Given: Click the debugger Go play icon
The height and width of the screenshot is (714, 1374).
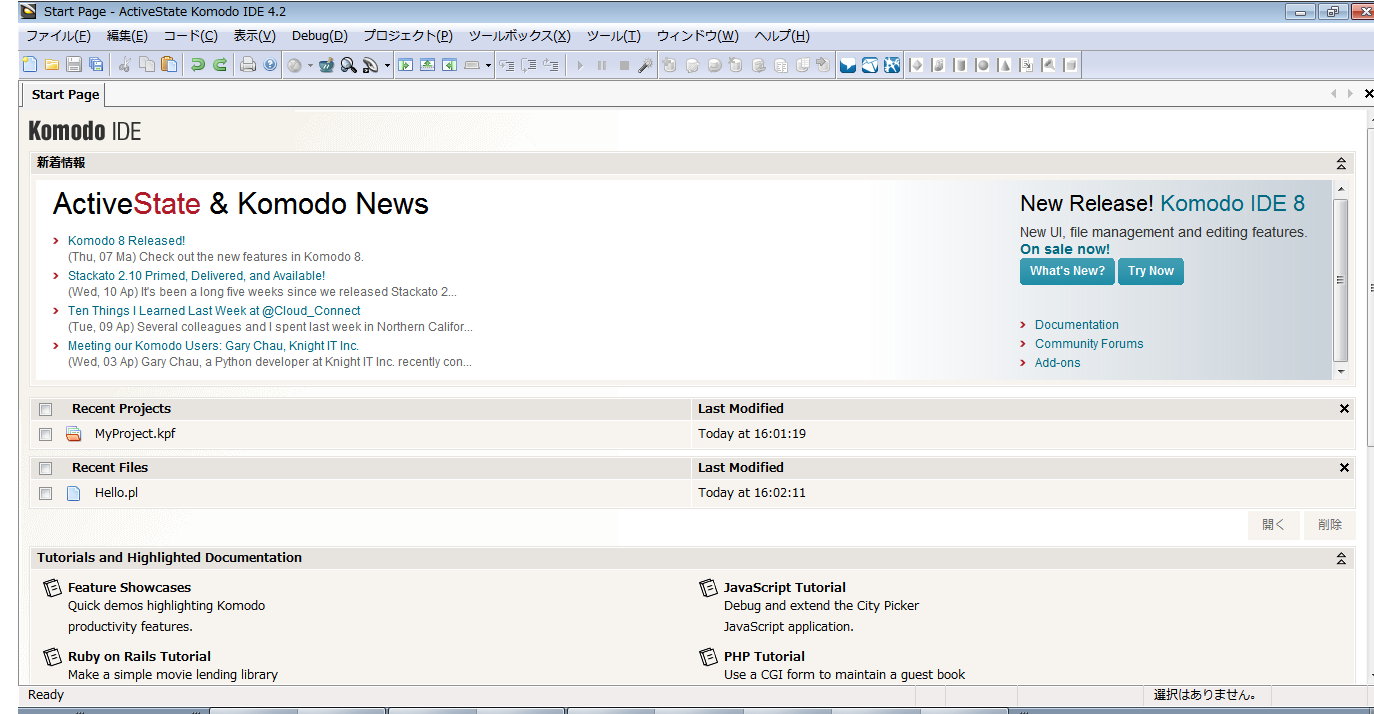Looking at the screenshot, I should [580, 65].
